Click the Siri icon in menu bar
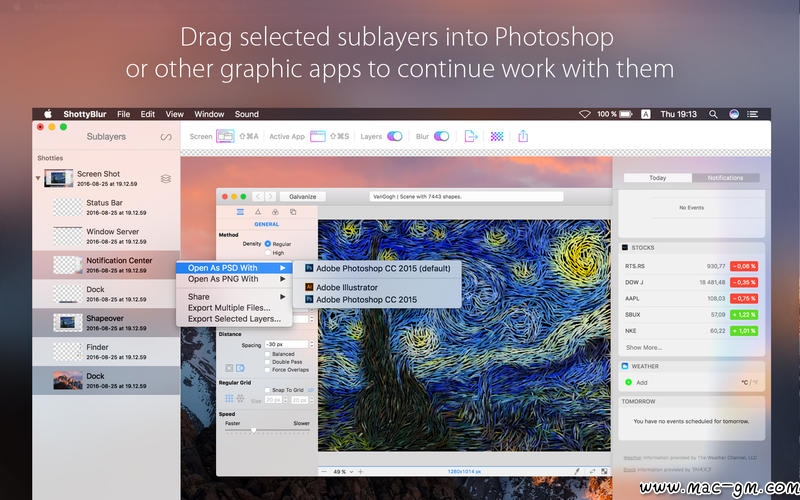Image resolution: width=800 pixels, height=500 pixels. pos(734,114)
